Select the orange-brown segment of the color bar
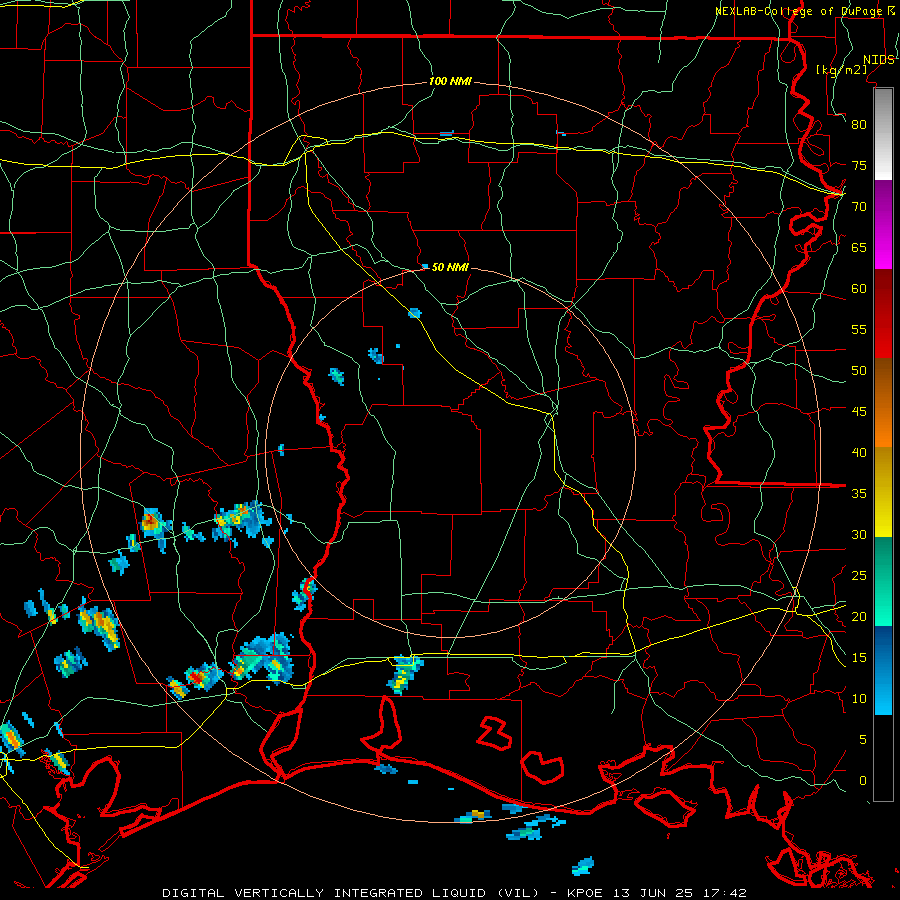Viewport: 900px width, 900px height. click(x=883, y=403)
